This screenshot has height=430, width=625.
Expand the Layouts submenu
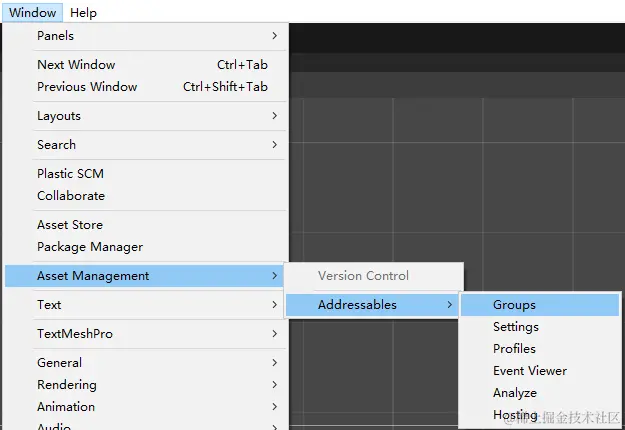59,116
